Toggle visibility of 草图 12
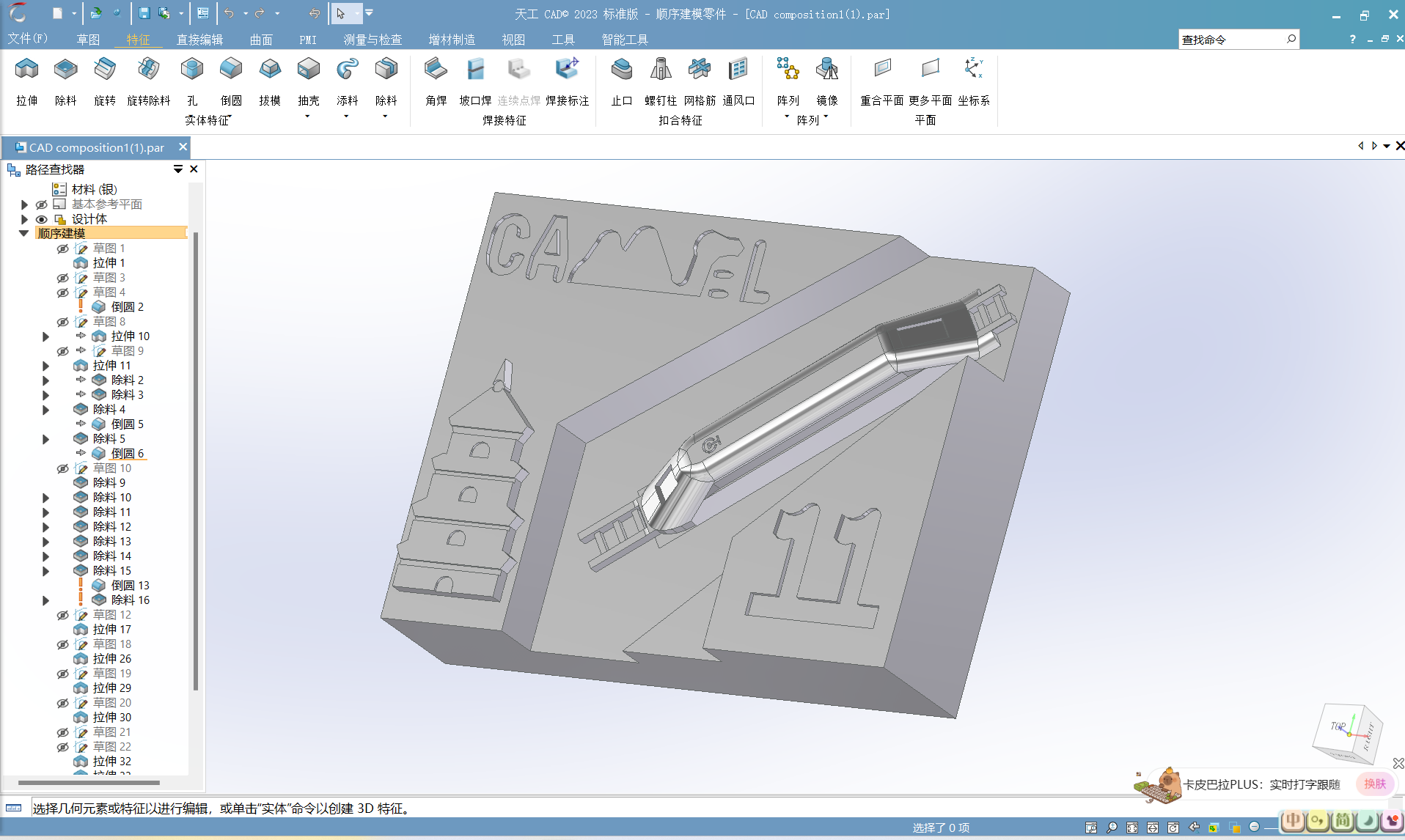The width and height of the screenshot is (1405, 840). click(x=63, y=615)
